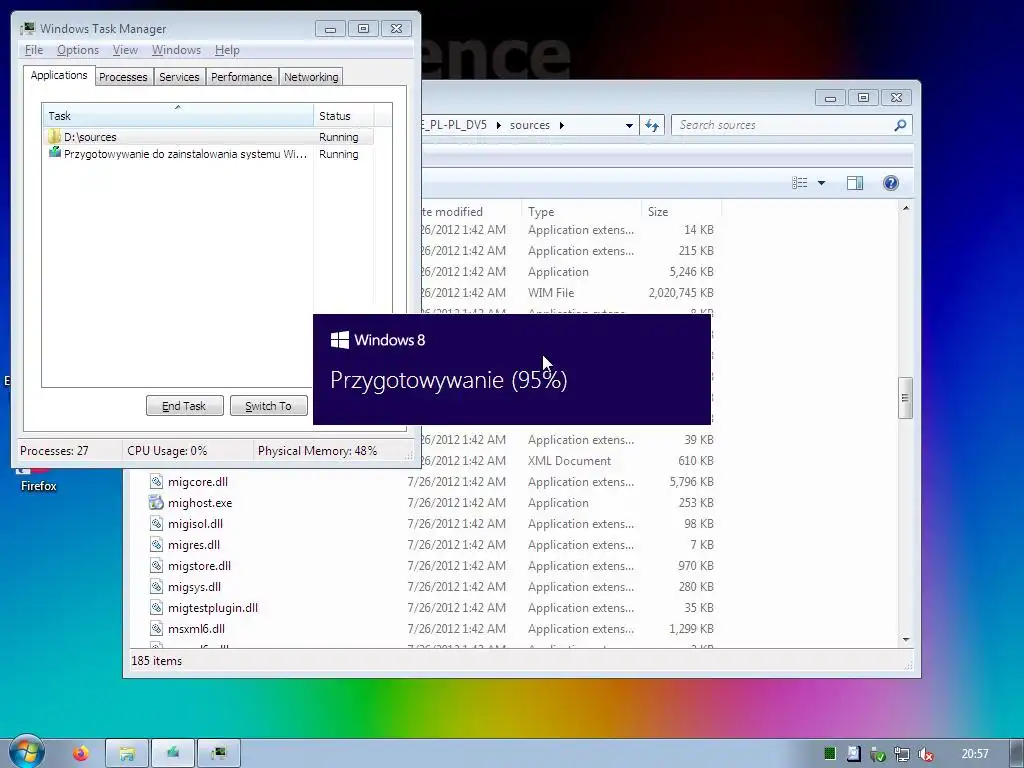Select the Applications tab
Image resolution: width=1024 pixels, height=768 pixels.
59,75
